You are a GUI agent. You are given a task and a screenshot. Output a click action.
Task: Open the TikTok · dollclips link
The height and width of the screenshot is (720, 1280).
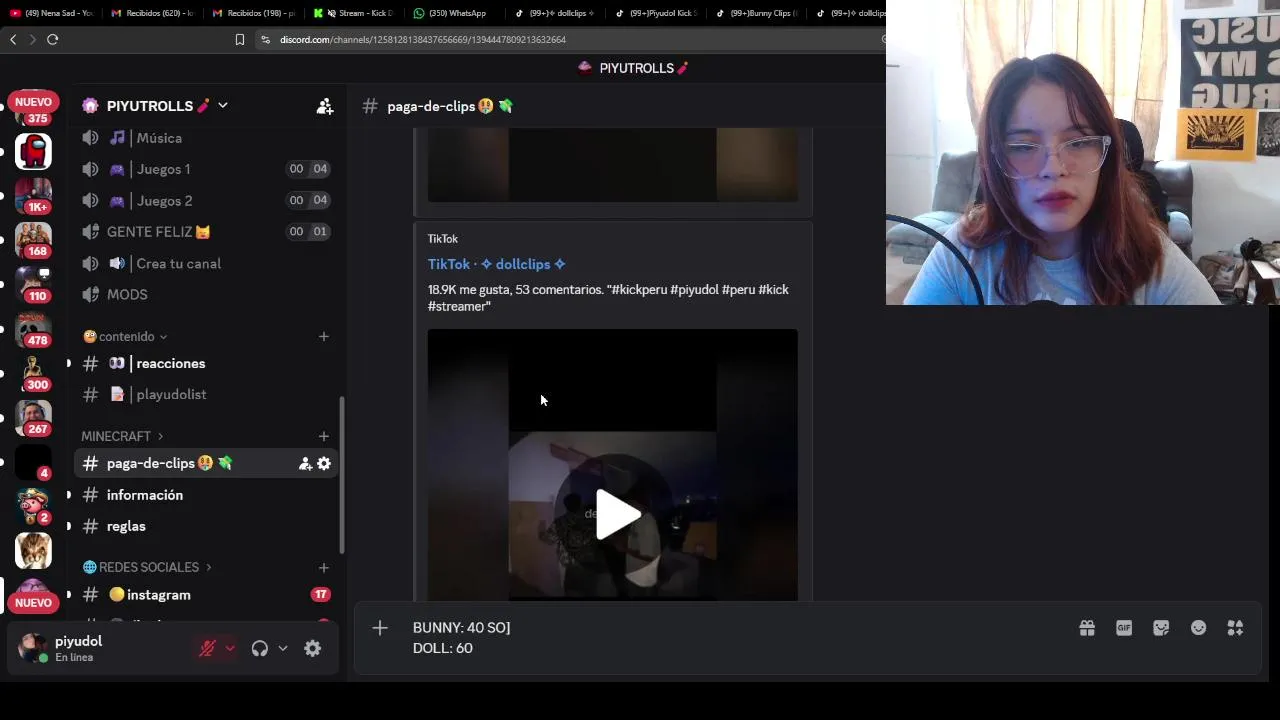(x=497, y=264)
